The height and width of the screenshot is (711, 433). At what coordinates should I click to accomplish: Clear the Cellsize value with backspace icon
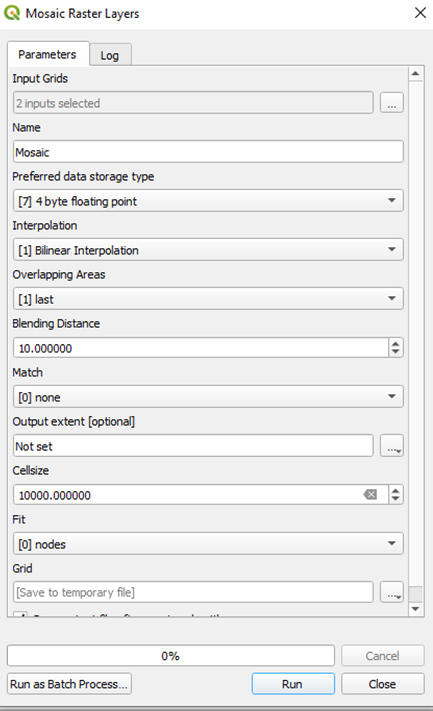point(370,494)
